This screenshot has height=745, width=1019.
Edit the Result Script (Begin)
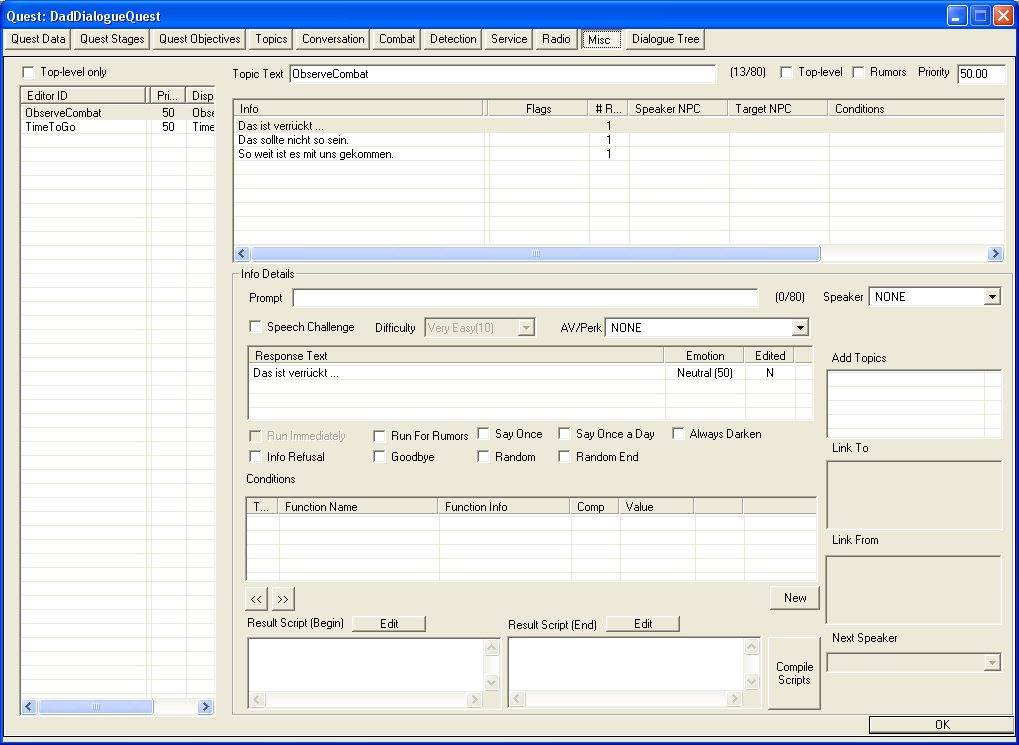pyautogui.click(x=389, y=624)
